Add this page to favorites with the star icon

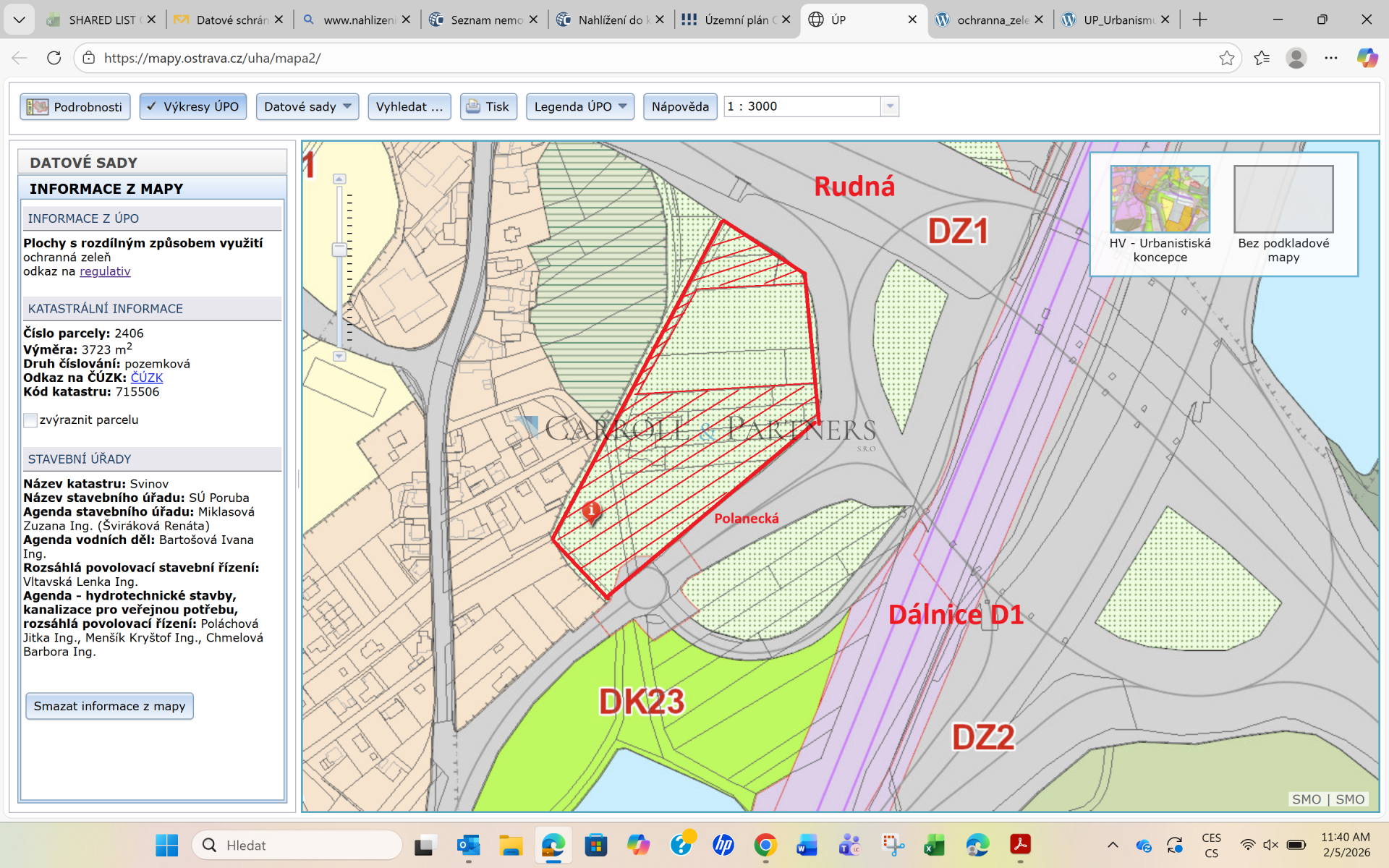pos(1226,58)
